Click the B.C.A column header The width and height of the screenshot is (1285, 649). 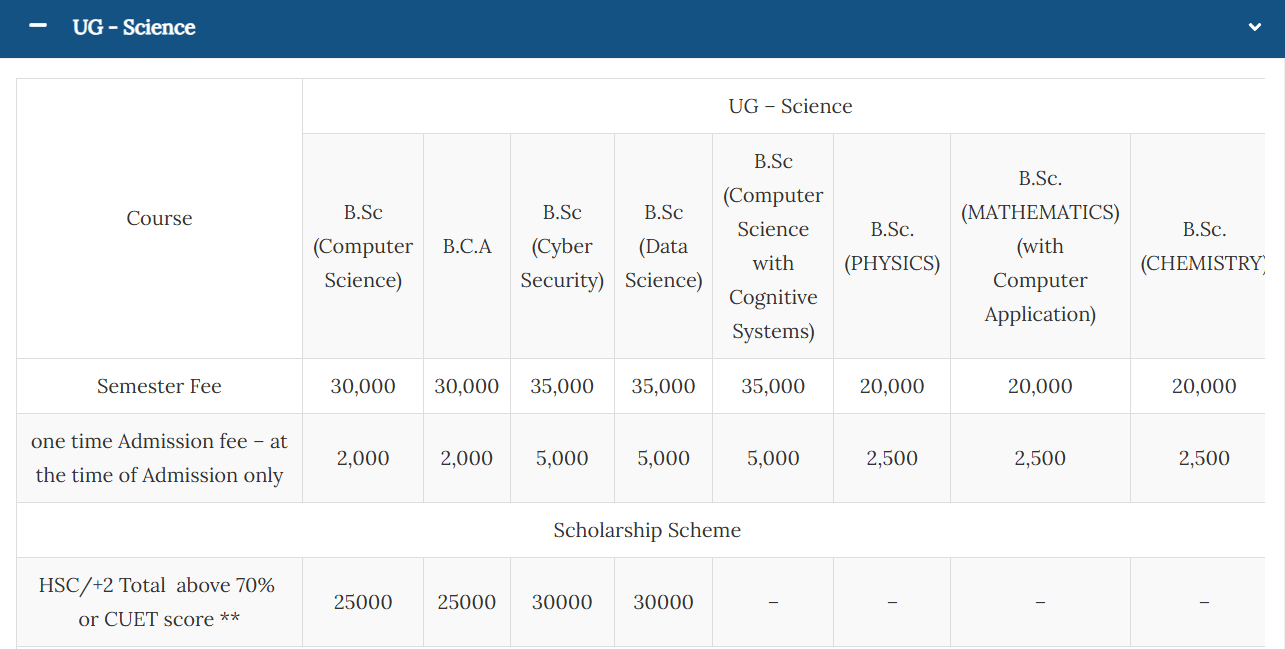pos(467,246)
